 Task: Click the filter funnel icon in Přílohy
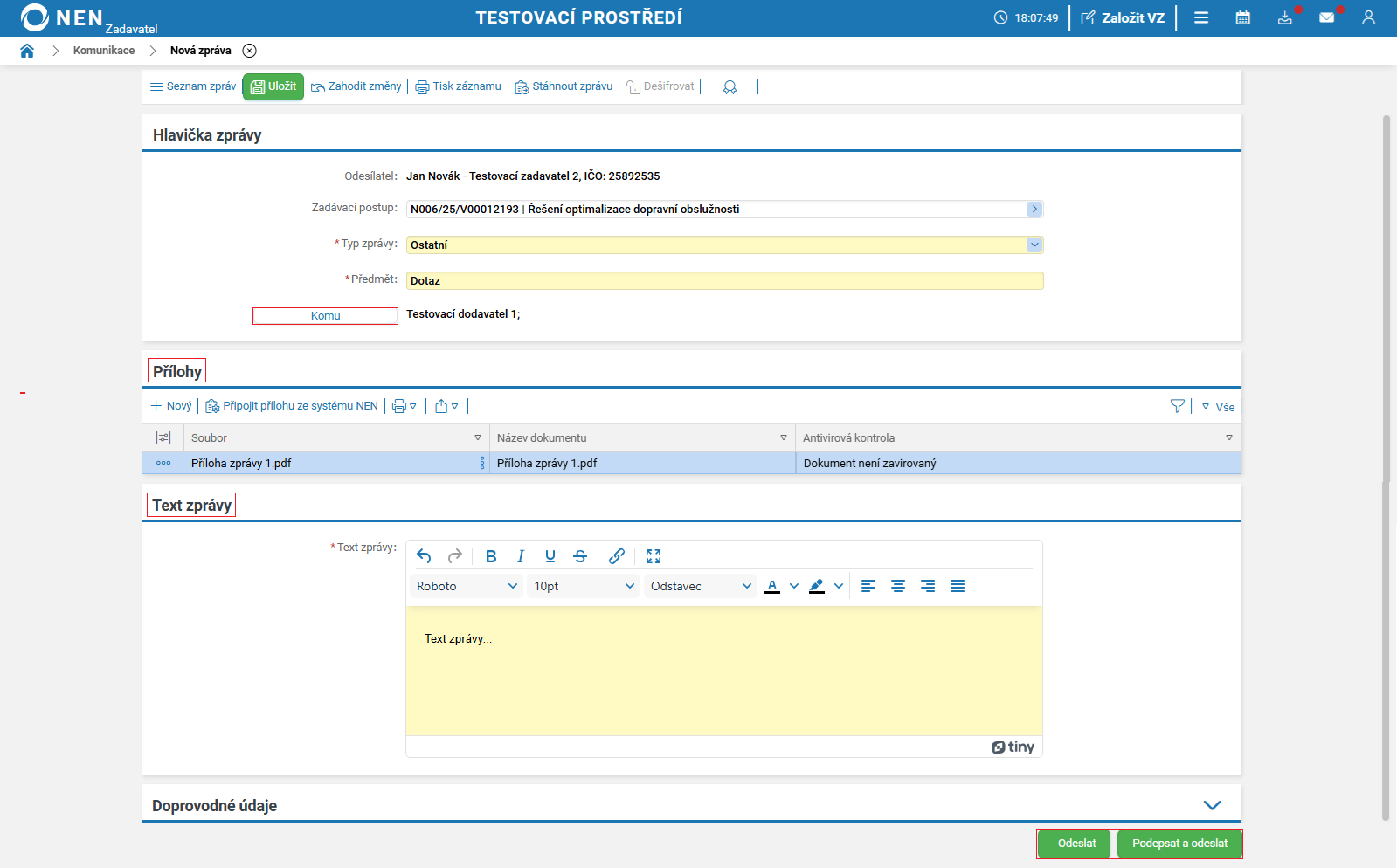[x=1177, y=406]
